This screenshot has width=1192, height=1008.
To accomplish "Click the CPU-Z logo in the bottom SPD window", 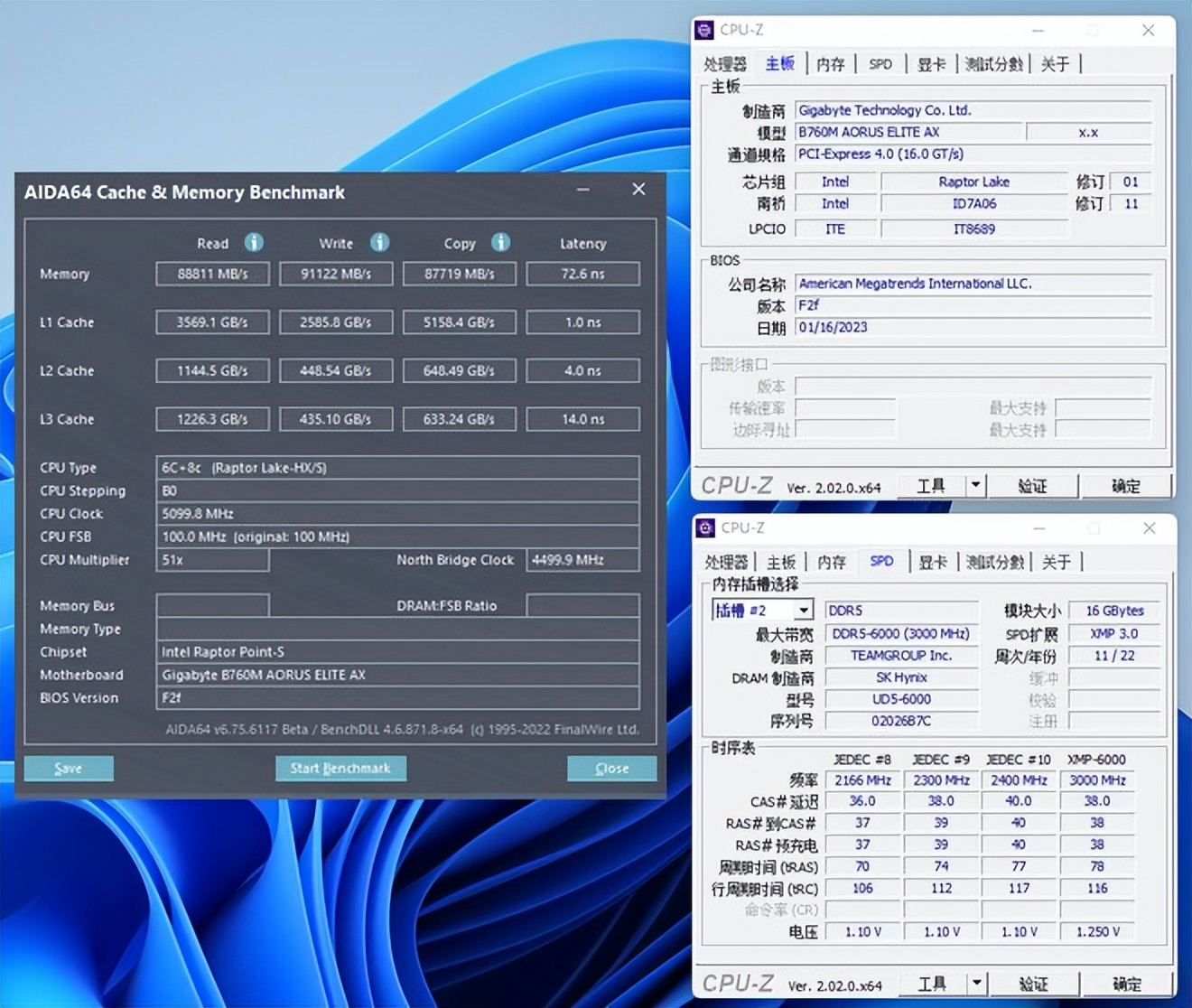I will pos(706,528).
